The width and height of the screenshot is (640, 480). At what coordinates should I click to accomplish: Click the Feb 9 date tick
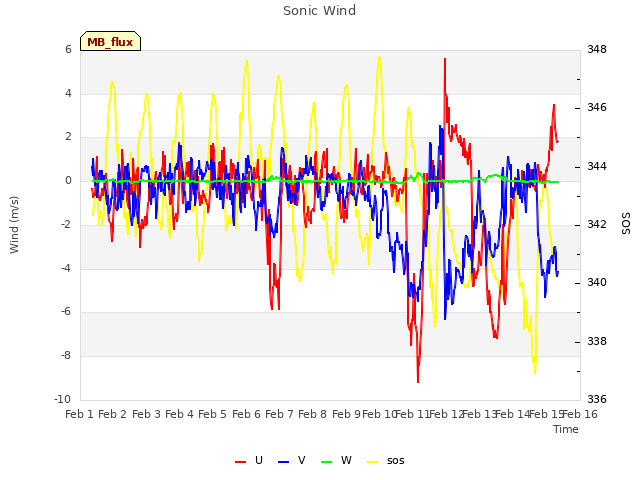[x=346, y=414]
